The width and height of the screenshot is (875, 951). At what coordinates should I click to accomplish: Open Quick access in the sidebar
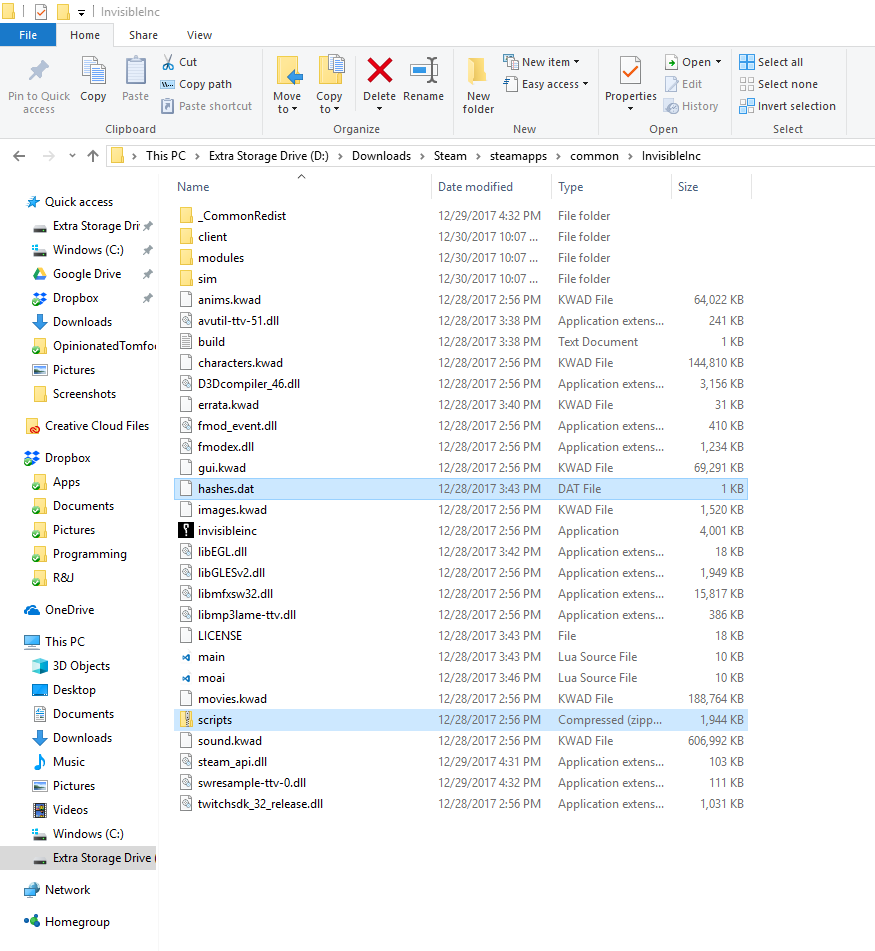[x=79, y=202]
